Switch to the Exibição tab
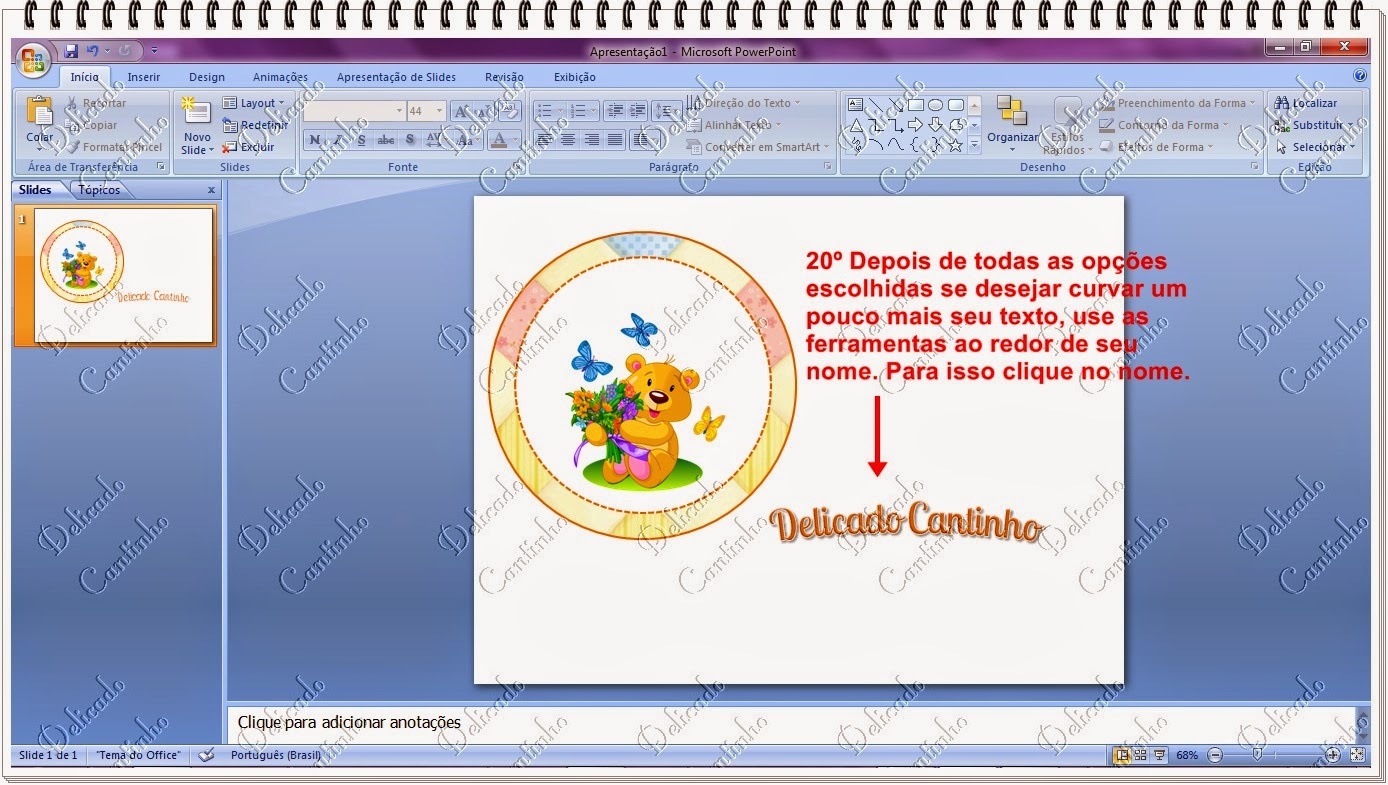Viewport: 1388px width, 785px height. [x=574, y=77]
